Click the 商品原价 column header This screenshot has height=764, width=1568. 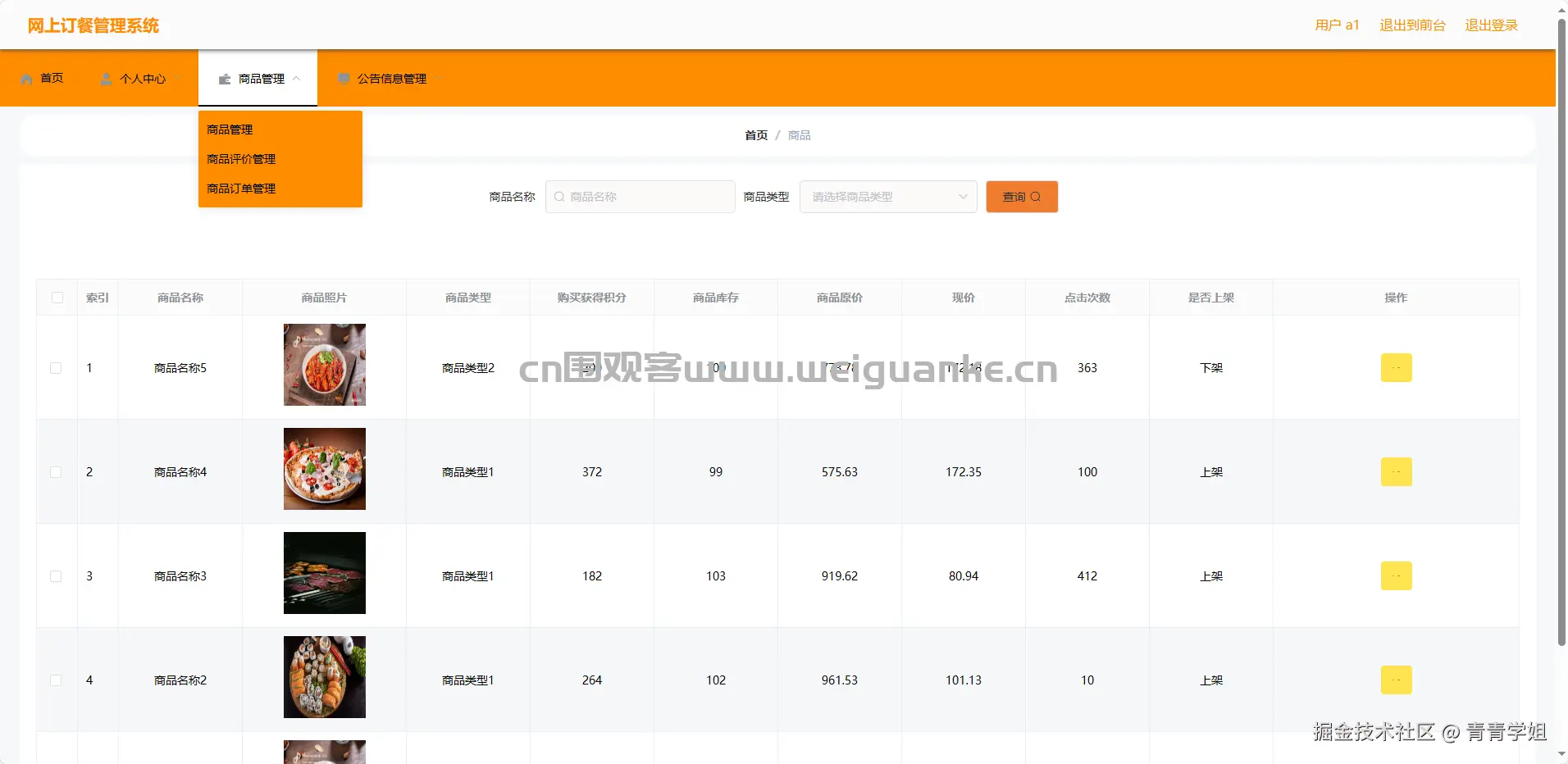(x=840, y=298)
